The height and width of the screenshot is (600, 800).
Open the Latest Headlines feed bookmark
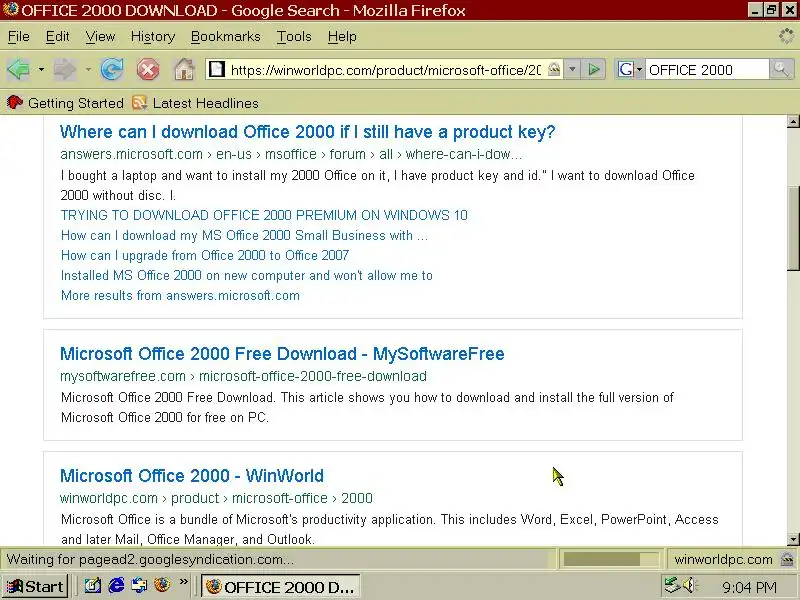coord(195,103)
